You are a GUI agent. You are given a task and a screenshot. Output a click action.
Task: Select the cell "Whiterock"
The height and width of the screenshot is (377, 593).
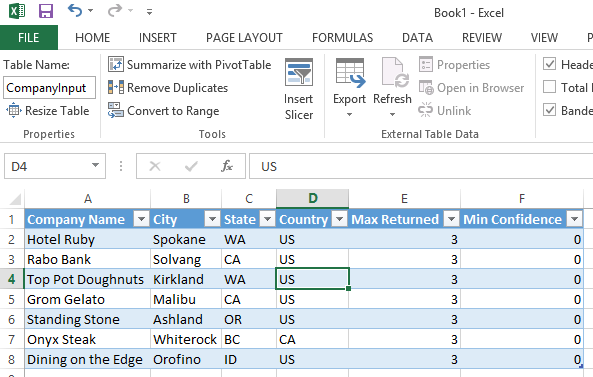click(x=186, y=340)
